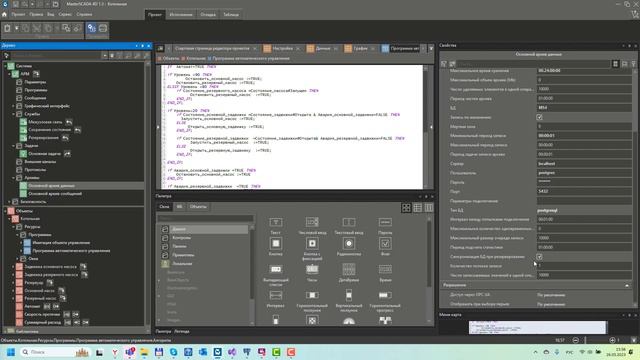
Task: Click the icon next to АРМ node
Action: pyautogui.click(x=36, y=74)
